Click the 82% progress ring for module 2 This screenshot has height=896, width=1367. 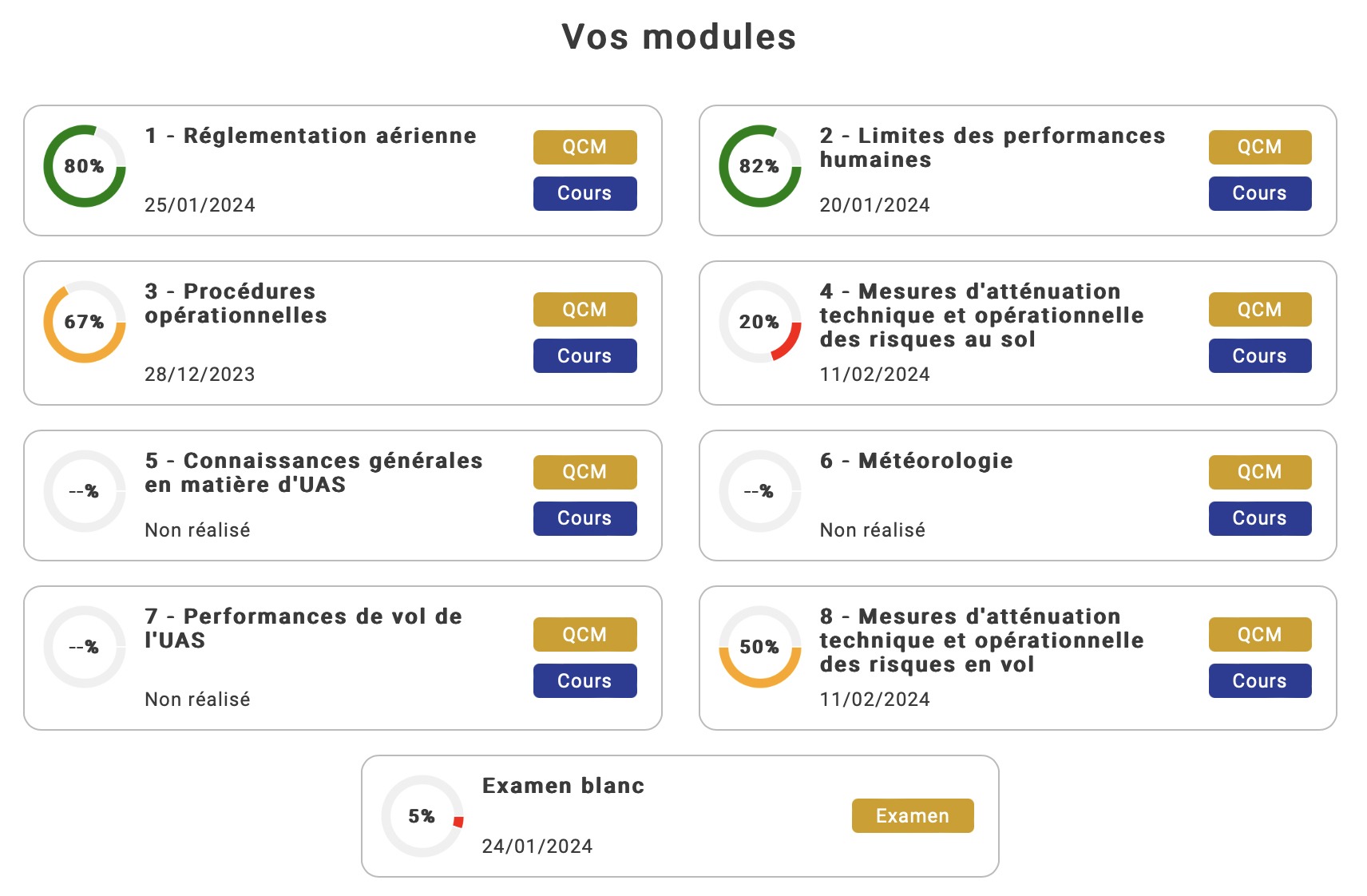point(759,166)
